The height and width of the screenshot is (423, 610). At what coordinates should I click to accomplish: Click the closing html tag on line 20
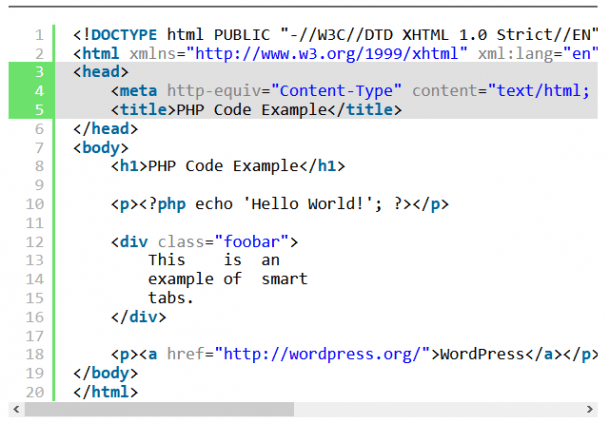105,392
